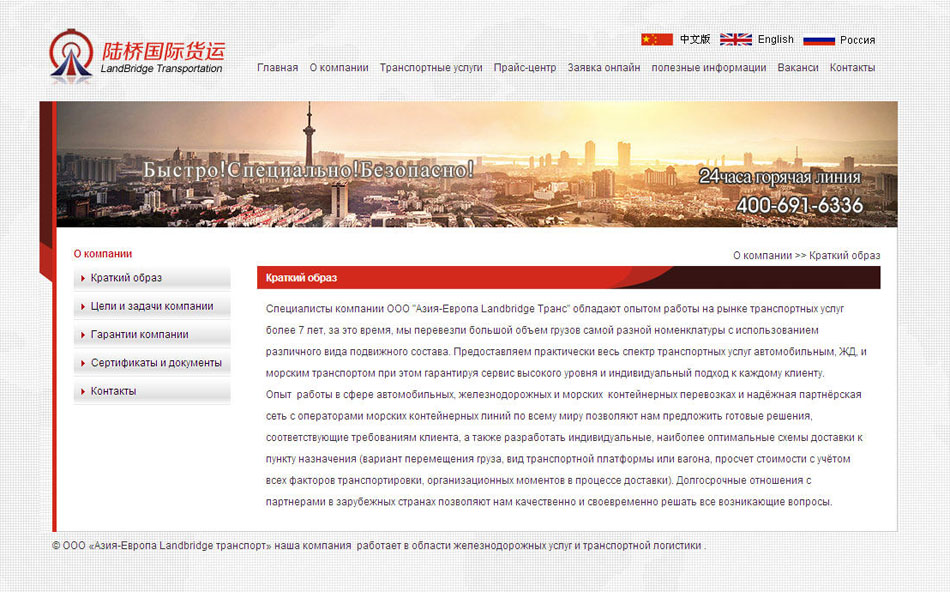Click arrow beside Цели и задачи компании
This screenshot has height=592, width=950.
coord(83,307)
